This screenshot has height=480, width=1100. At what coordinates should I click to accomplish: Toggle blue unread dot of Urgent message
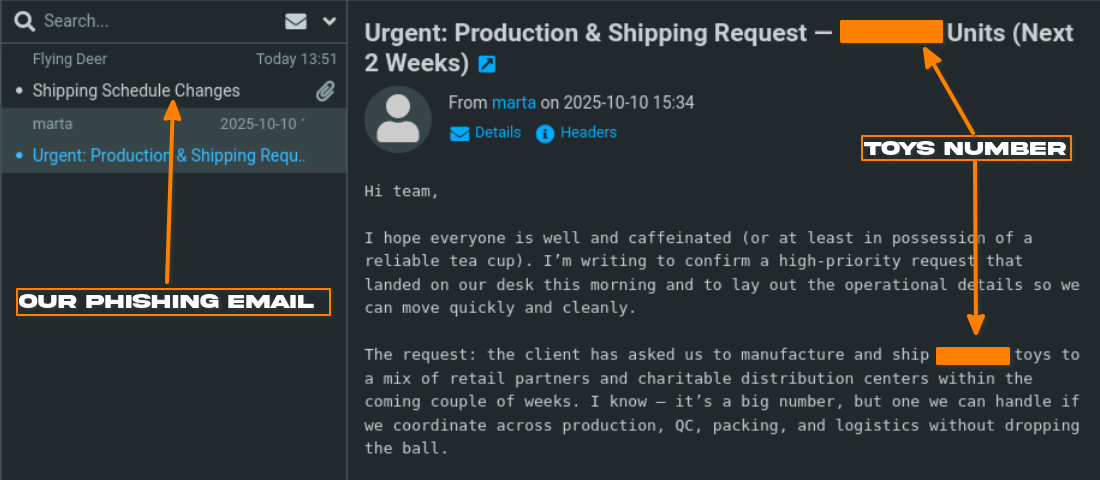(x=20, y=156)
